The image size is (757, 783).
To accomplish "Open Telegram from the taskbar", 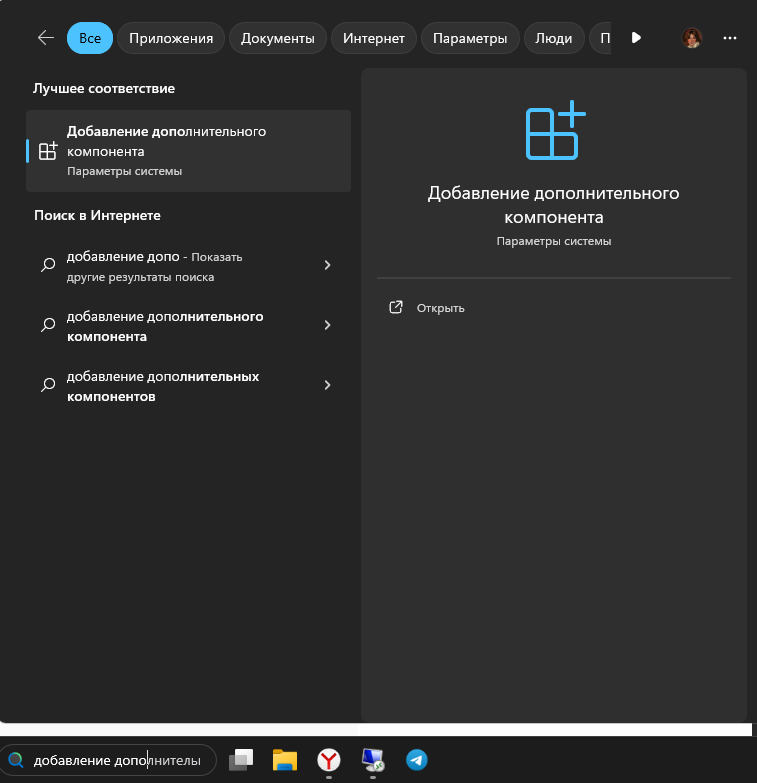I will [416, 760].
